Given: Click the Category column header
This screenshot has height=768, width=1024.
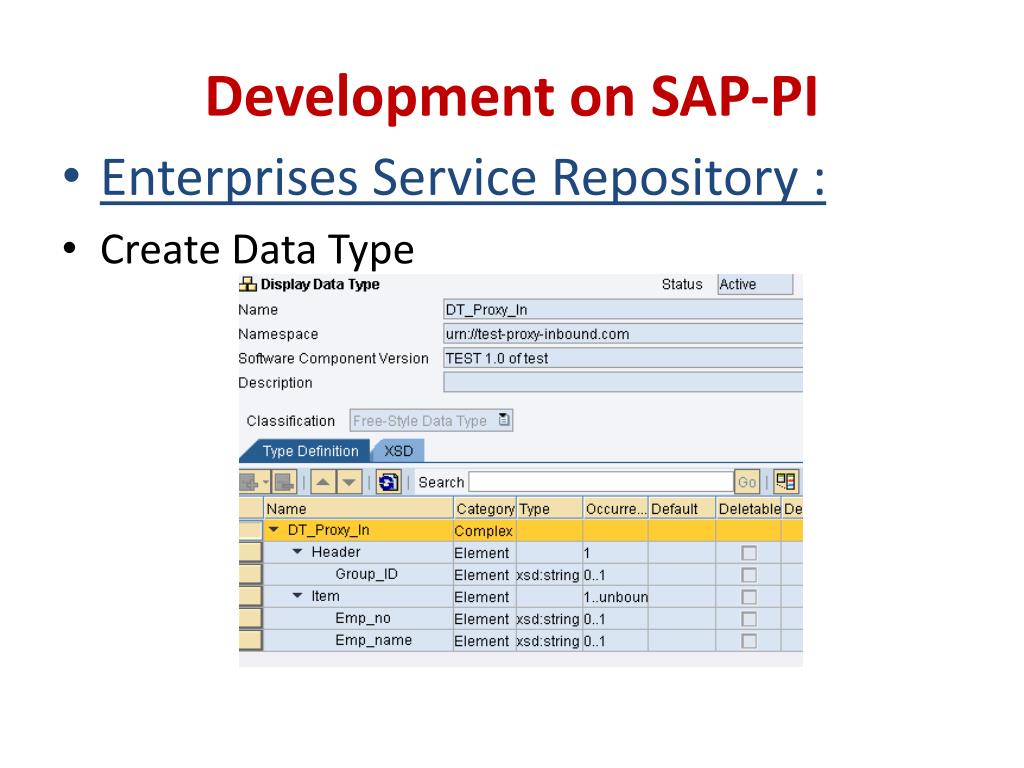Looking at the screenshot, I should (x=485, y=508).
